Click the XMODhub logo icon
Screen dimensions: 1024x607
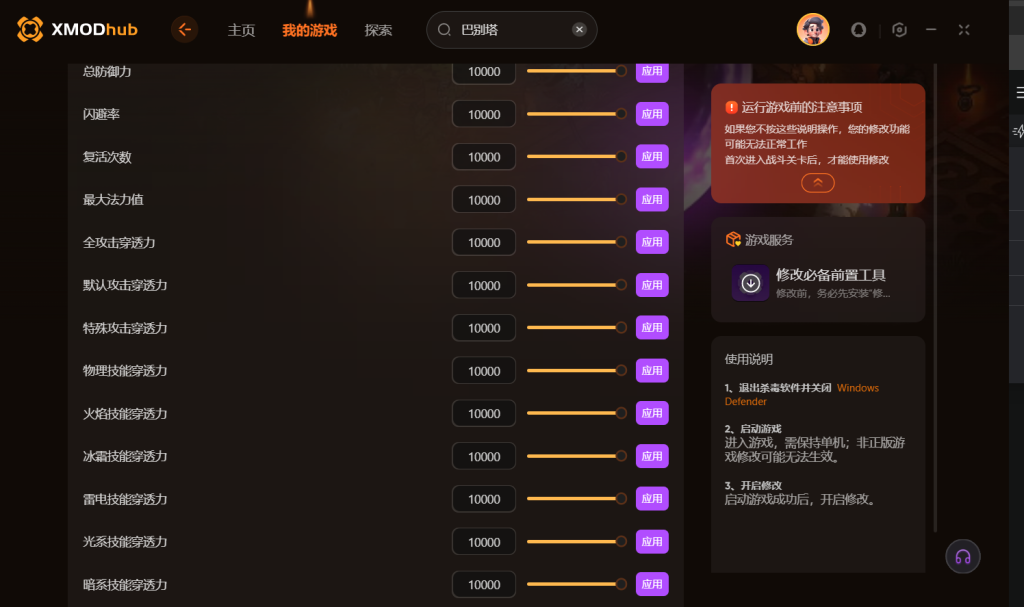coord(30,29)
